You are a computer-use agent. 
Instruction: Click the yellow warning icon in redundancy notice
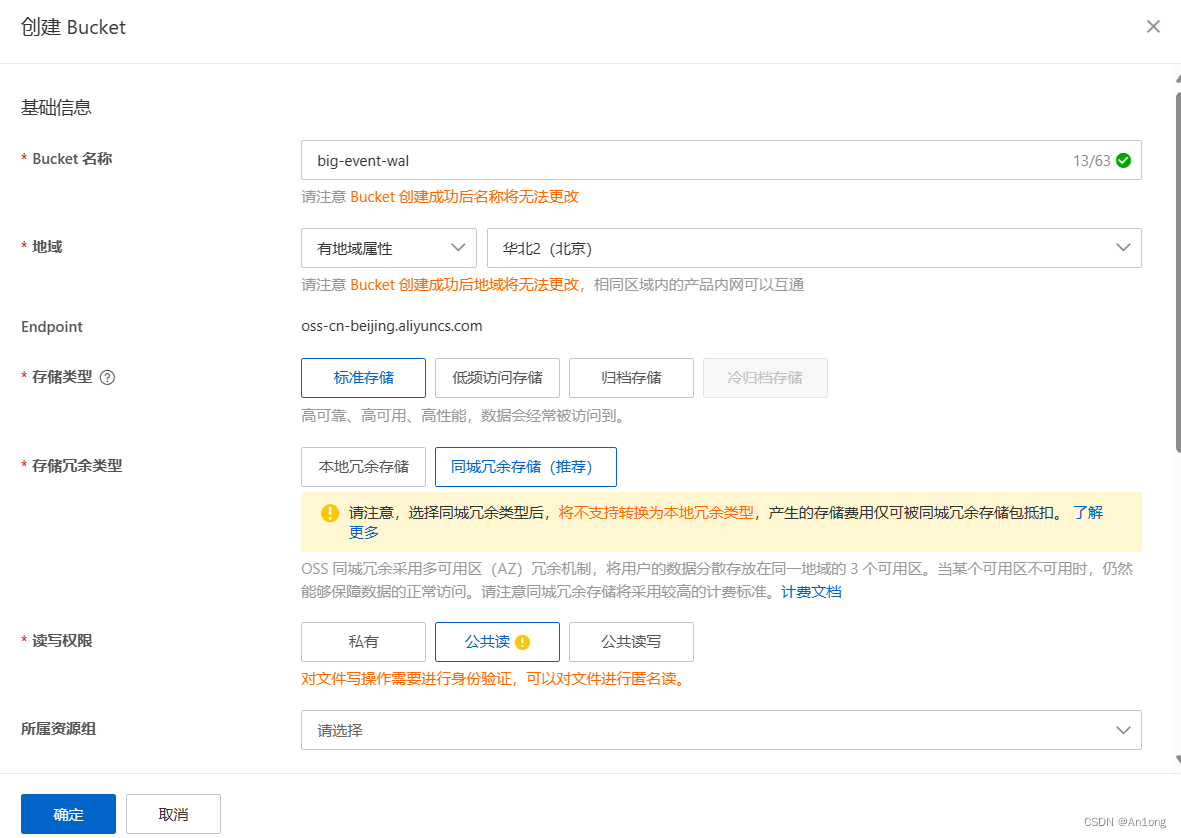(330, 513)
